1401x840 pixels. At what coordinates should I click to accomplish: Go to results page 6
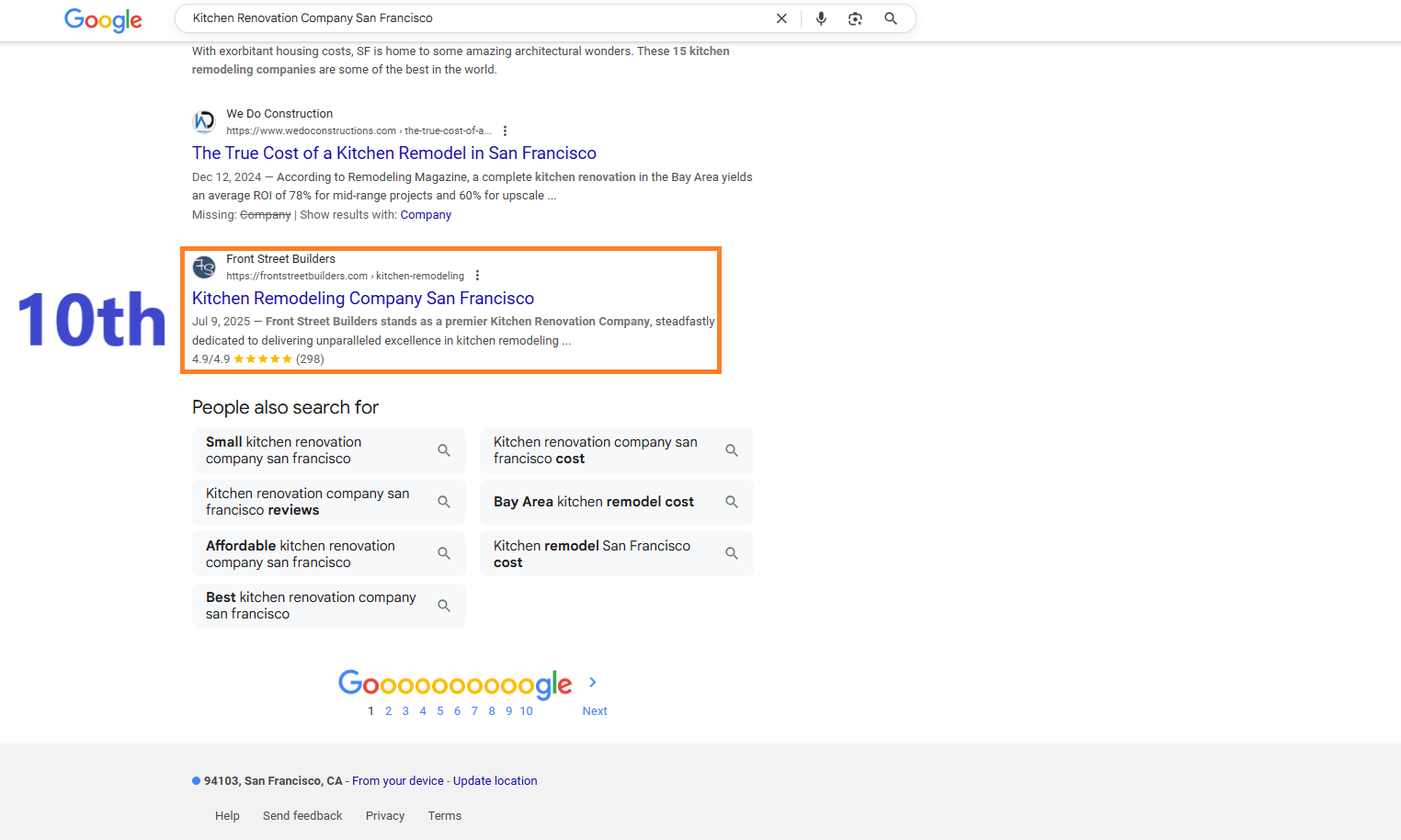[x=457, y=711]
